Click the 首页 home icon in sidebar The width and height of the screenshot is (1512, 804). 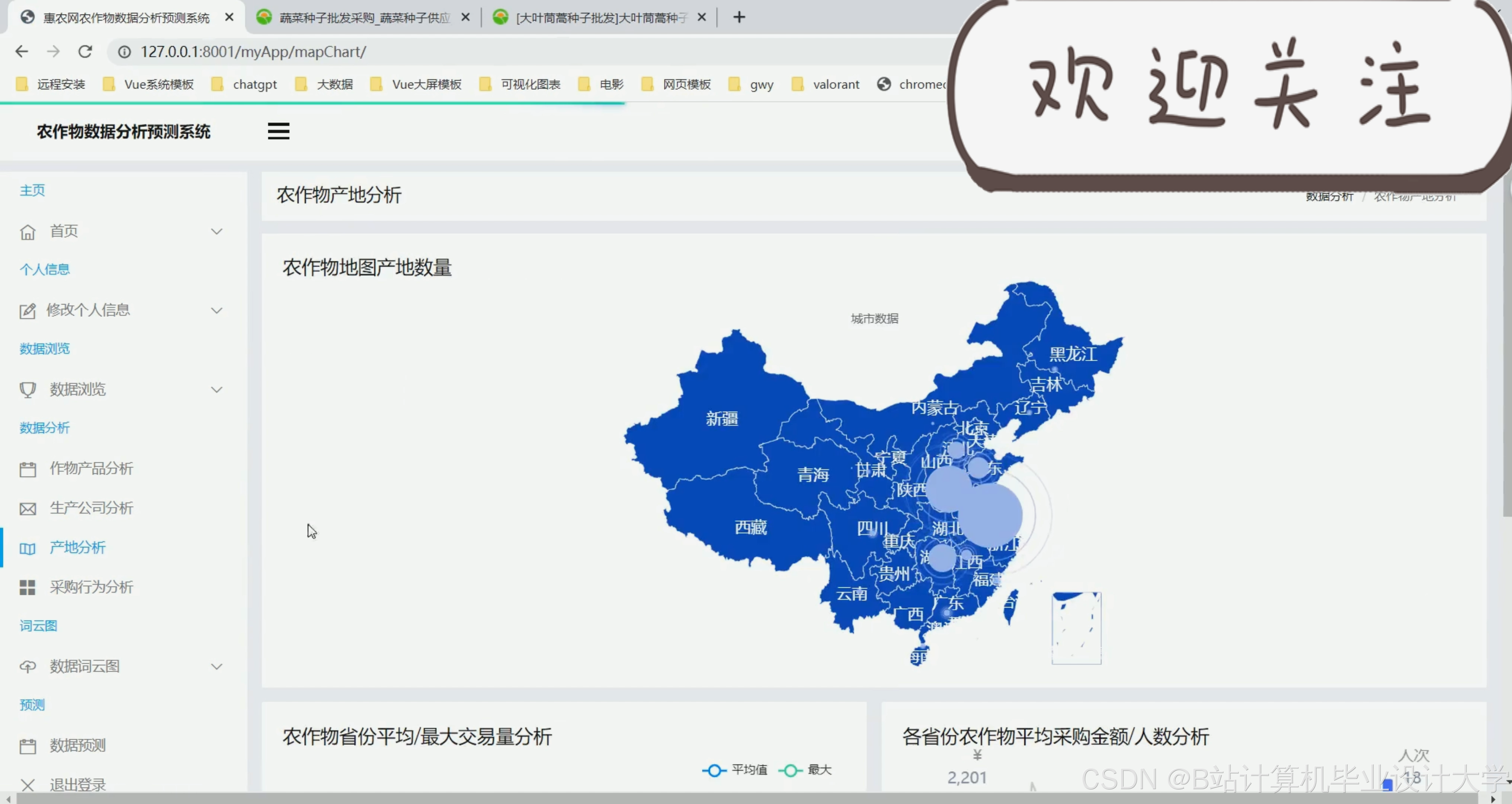[x=28, y=232]
